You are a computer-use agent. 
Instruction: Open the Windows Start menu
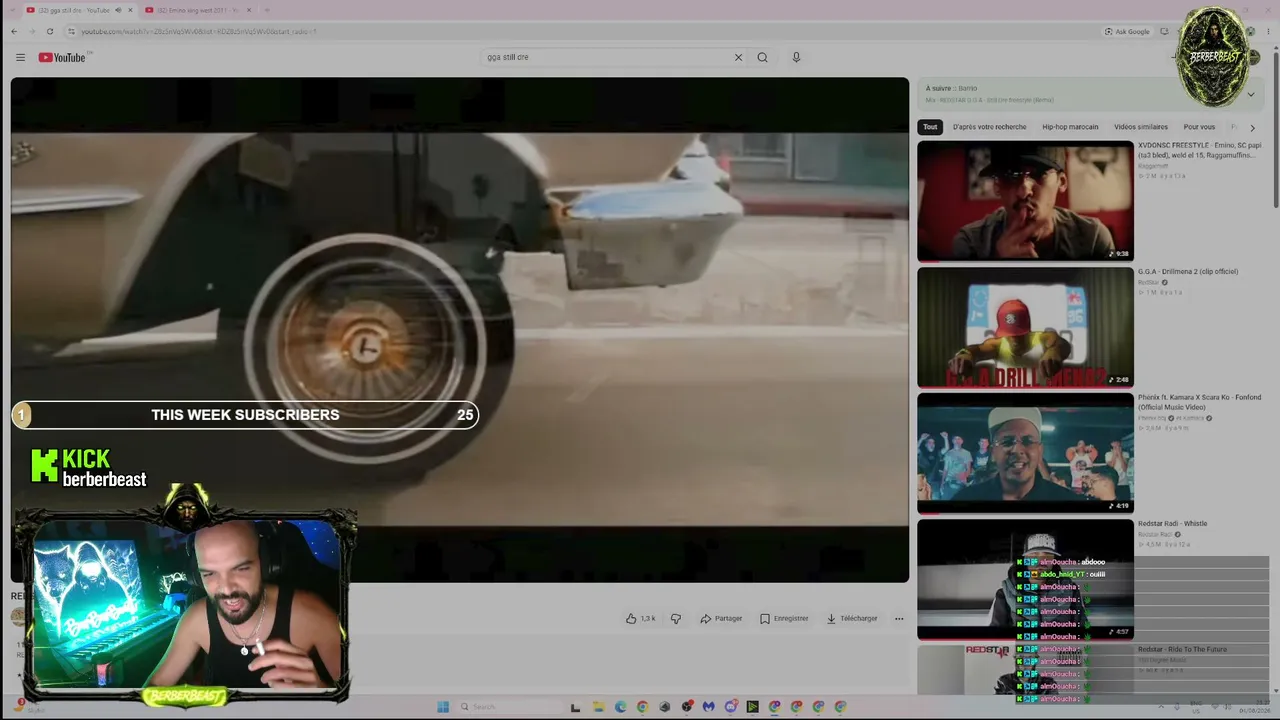point(443,707)
